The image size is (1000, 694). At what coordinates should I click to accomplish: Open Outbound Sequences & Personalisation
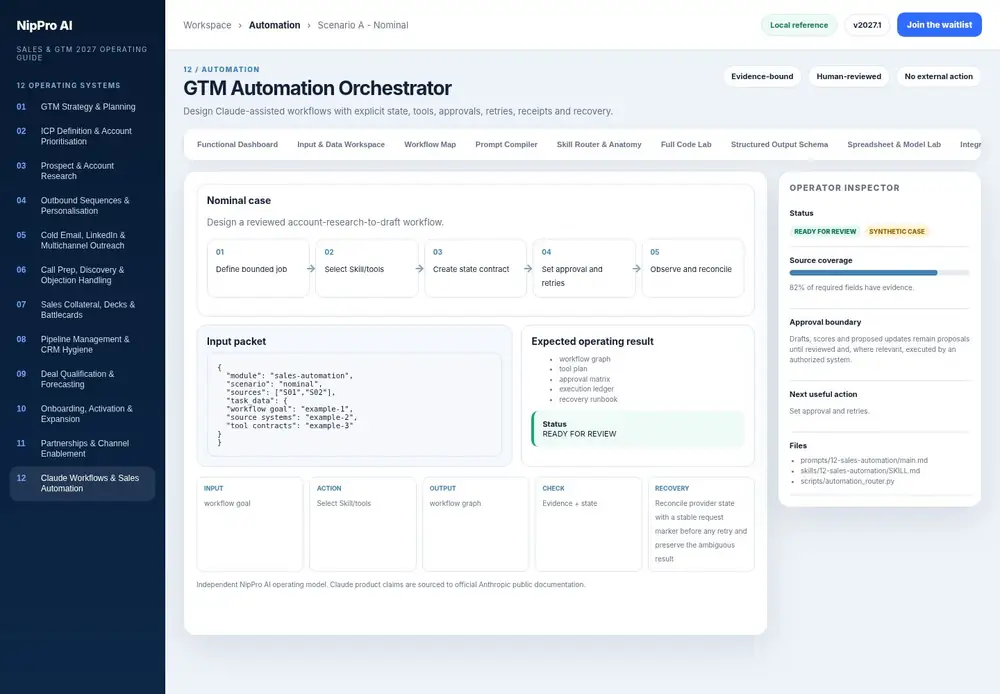(82, 205)
